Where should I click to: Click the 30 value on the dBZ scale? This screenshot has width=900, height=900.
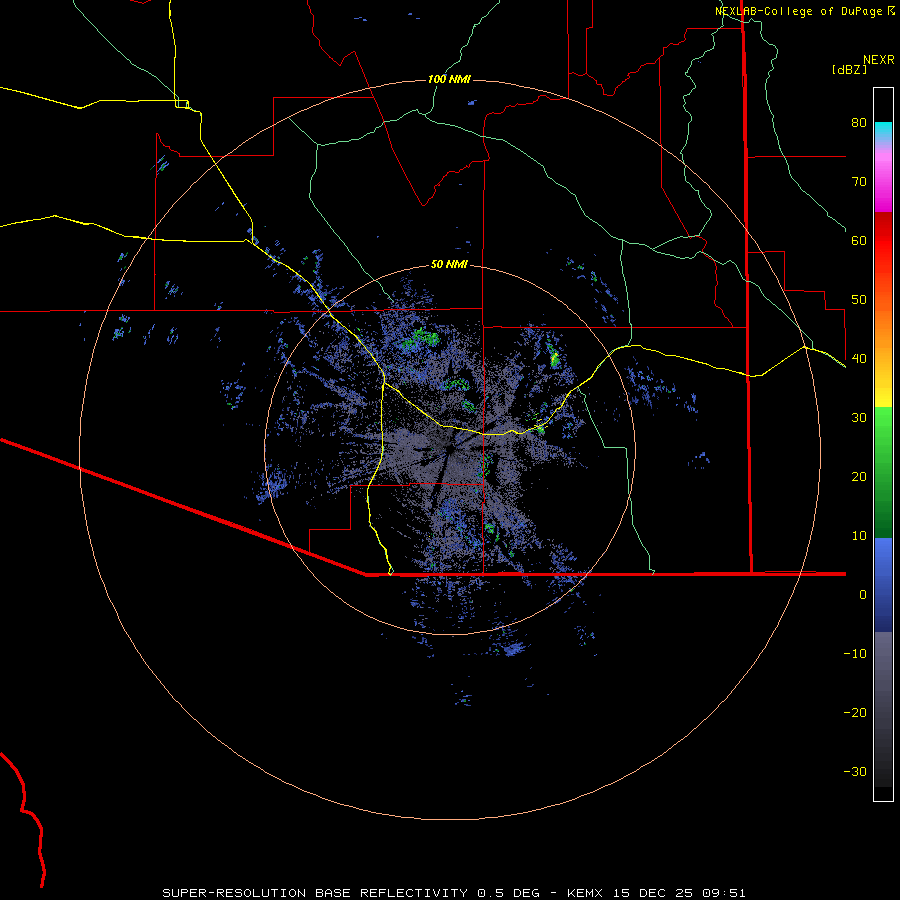click(x=859, y=418)
